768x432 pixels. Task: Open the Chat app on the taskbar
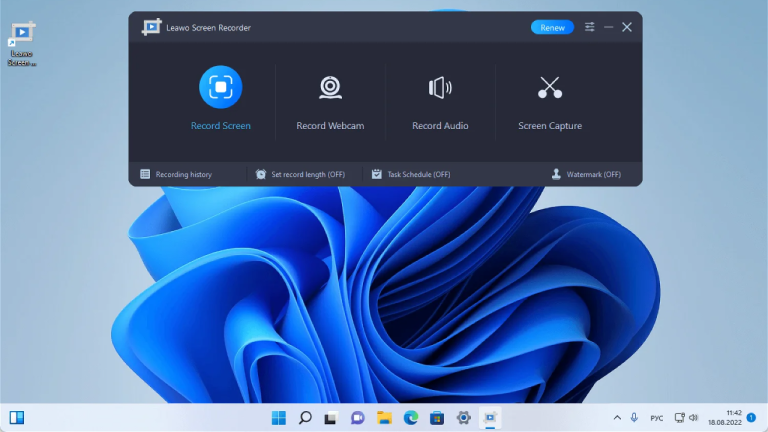point(358,418)
